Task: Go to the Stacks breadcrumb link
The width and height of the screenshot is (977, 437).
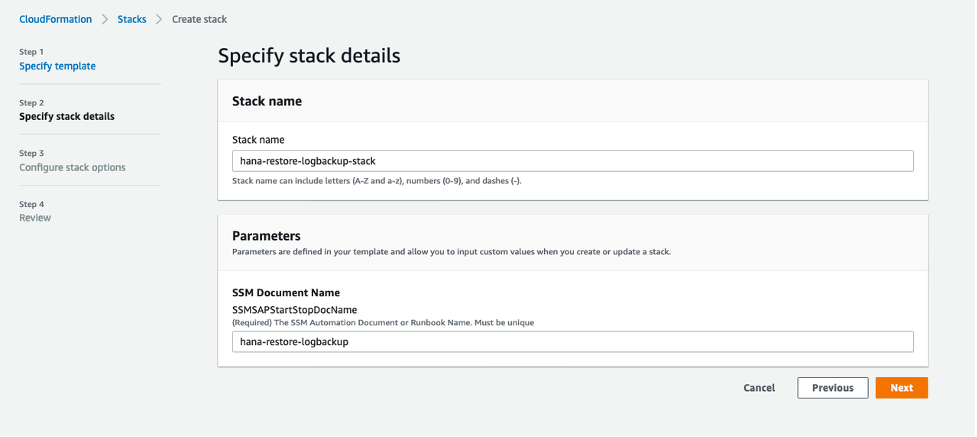Action: 132,19
